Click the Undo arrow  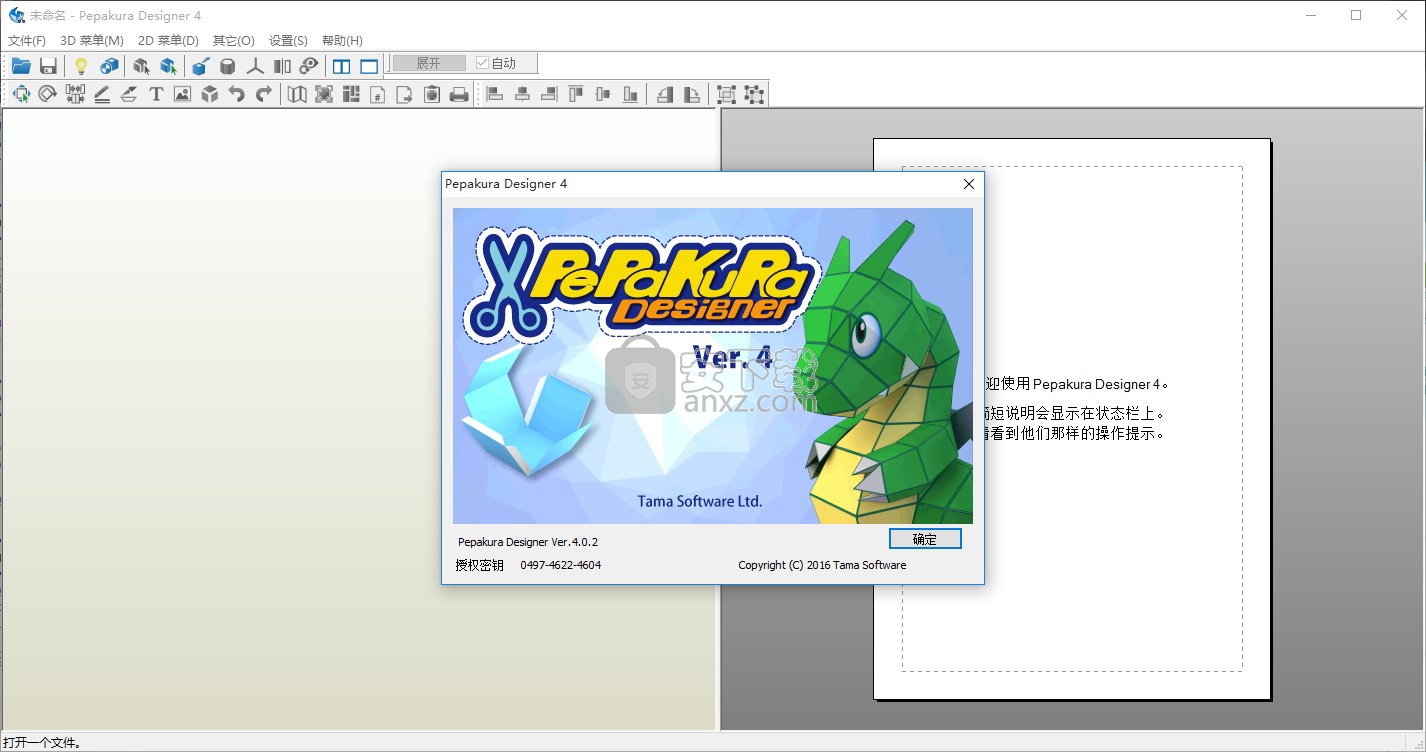click(x=237, y=94)
